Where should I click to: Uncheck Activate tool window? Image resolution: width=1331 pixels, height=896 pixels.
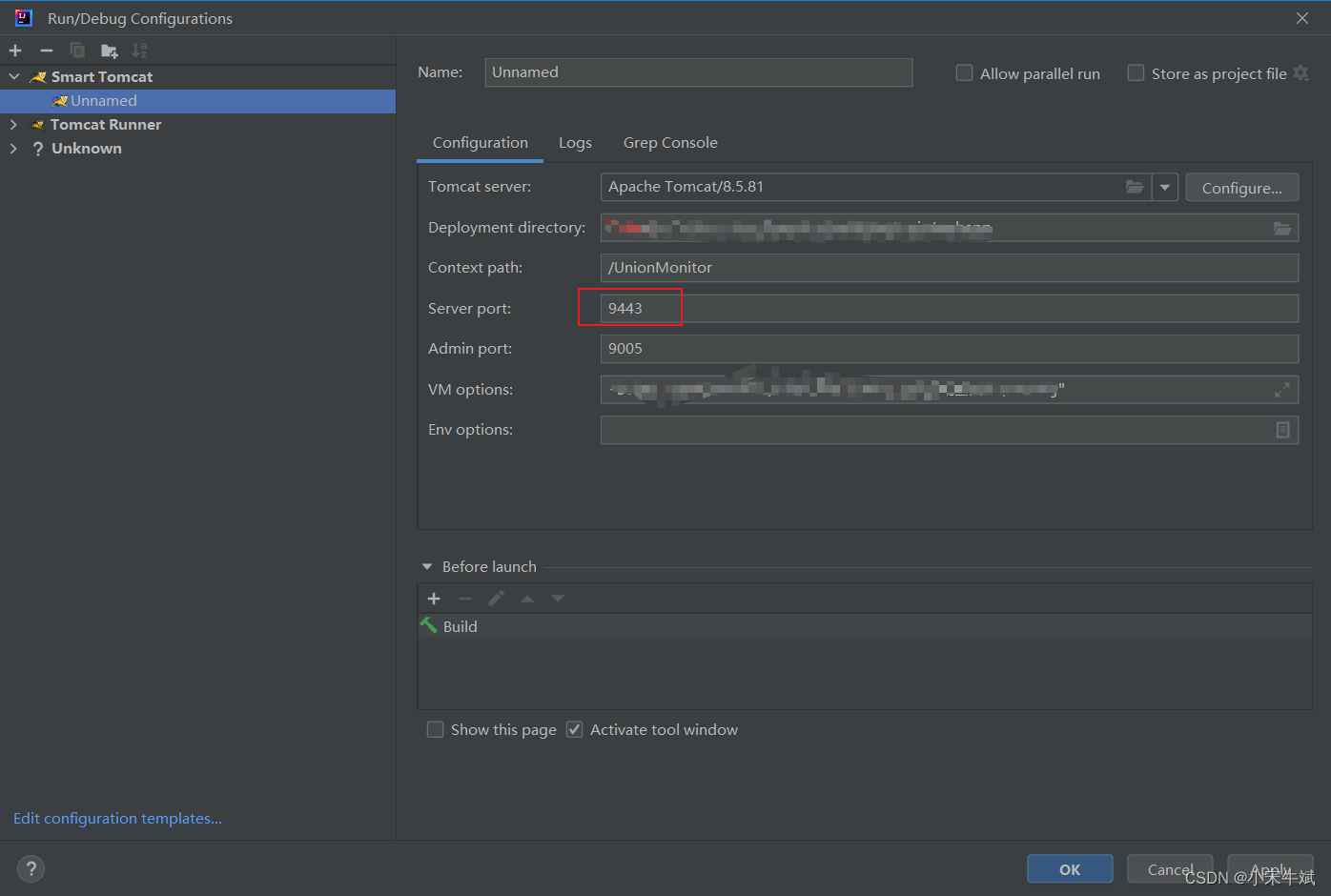(574, 729)
